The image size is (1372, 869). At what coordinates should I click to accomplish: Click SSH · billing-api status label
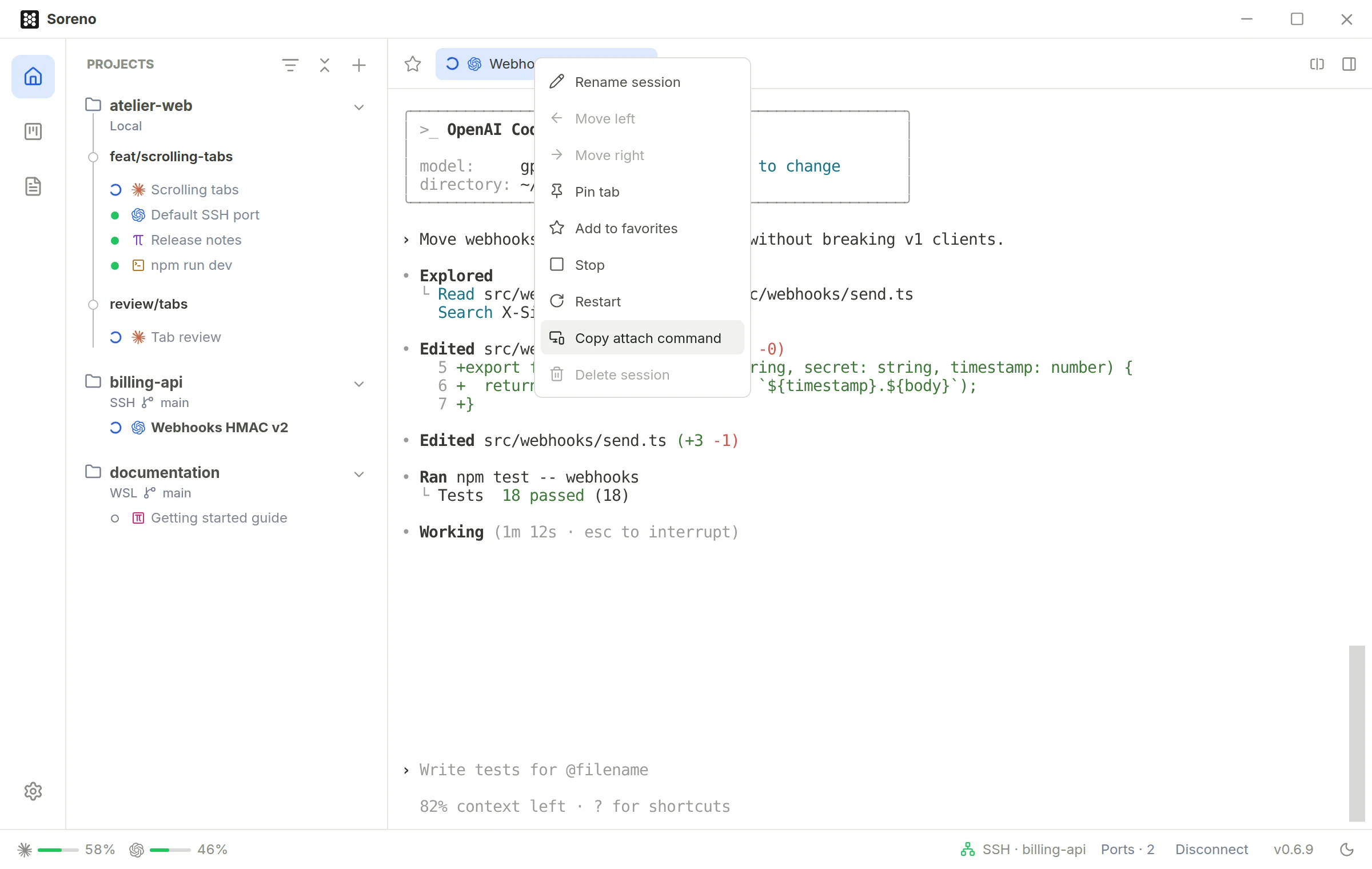point(1034,850)
